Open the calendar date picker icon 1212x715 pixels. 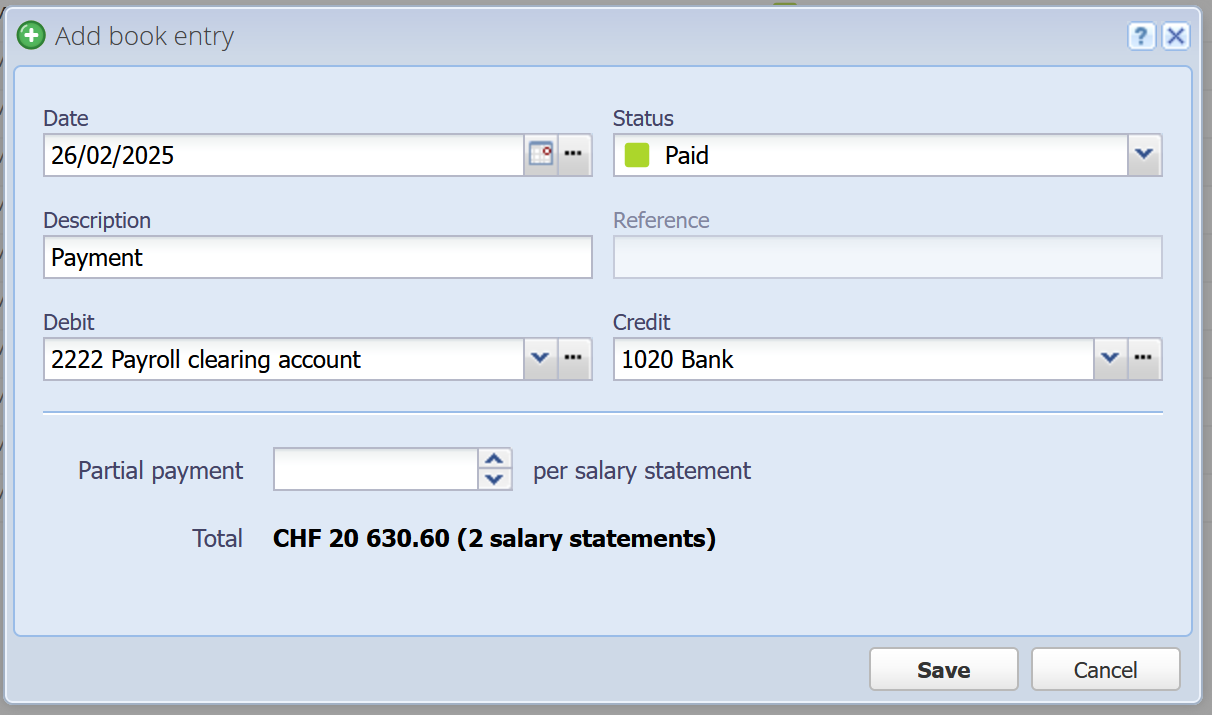(x=540, y=155)
